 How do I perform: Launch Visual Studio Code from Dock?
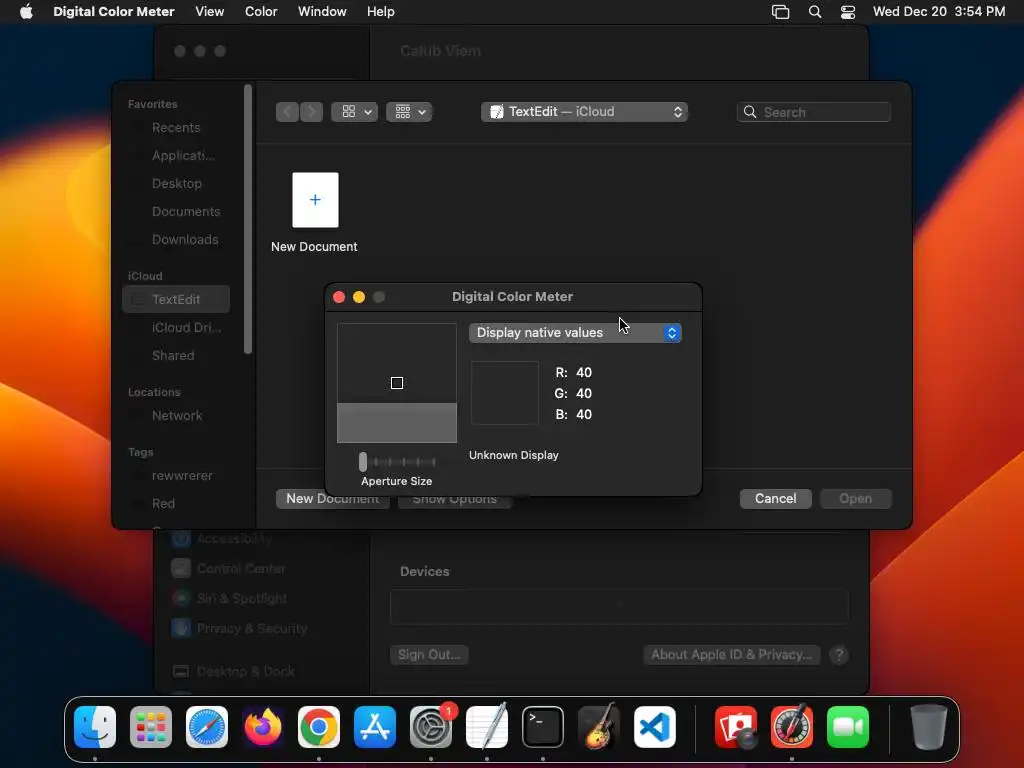654,727
